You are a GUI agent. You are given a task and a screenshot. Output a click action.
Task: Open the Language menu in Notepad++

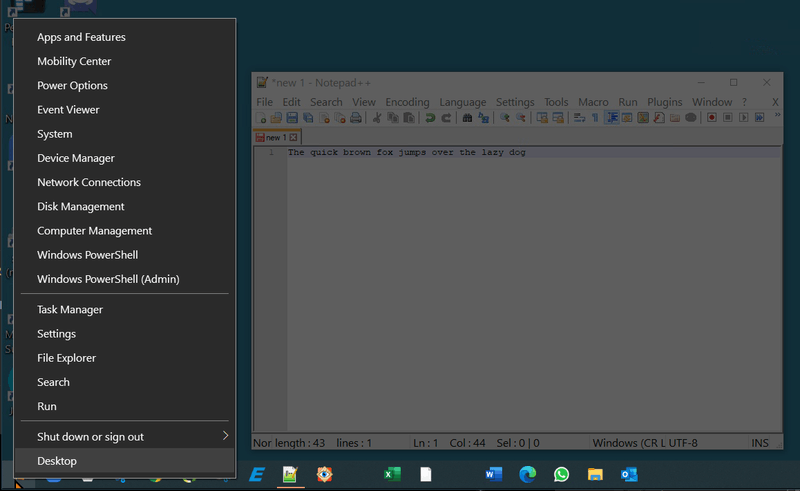(463, 102)
